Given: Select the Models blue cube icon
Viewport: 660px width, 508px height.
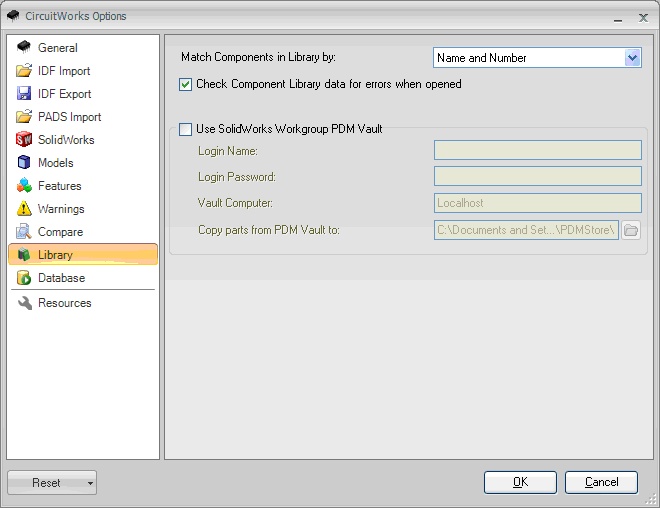Looking at the screenshot, I should pos(24,162).
